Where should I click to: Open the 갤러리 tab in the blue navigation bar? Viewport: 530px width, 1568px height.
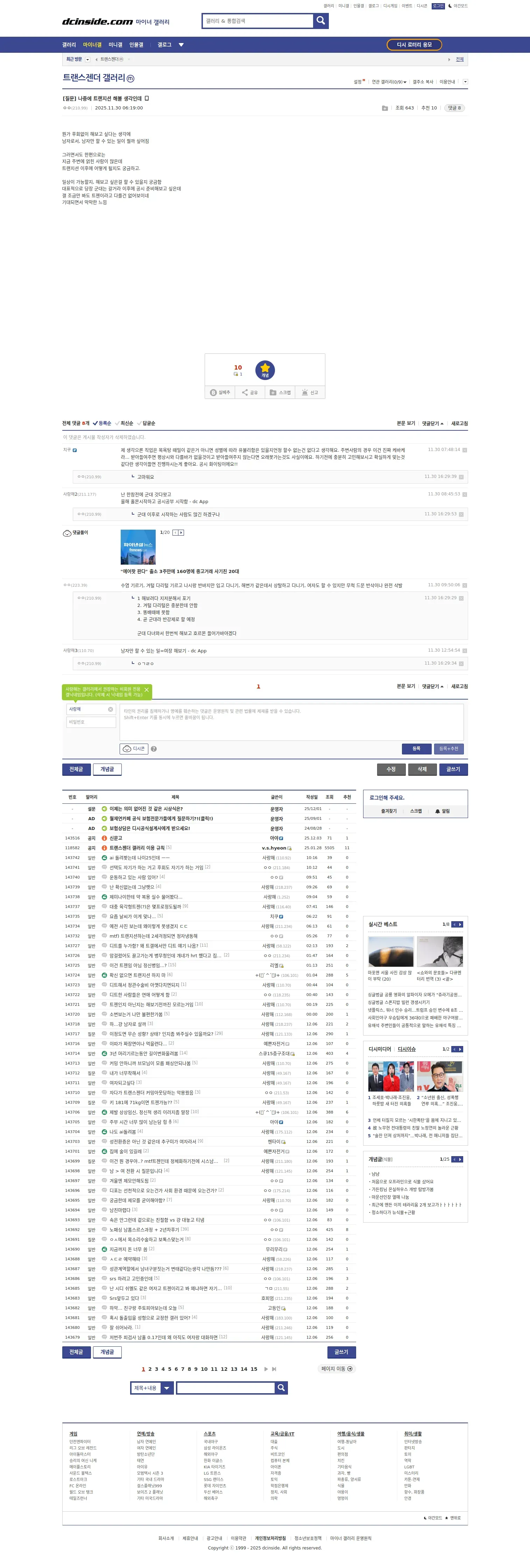click(x=69, y=45)
